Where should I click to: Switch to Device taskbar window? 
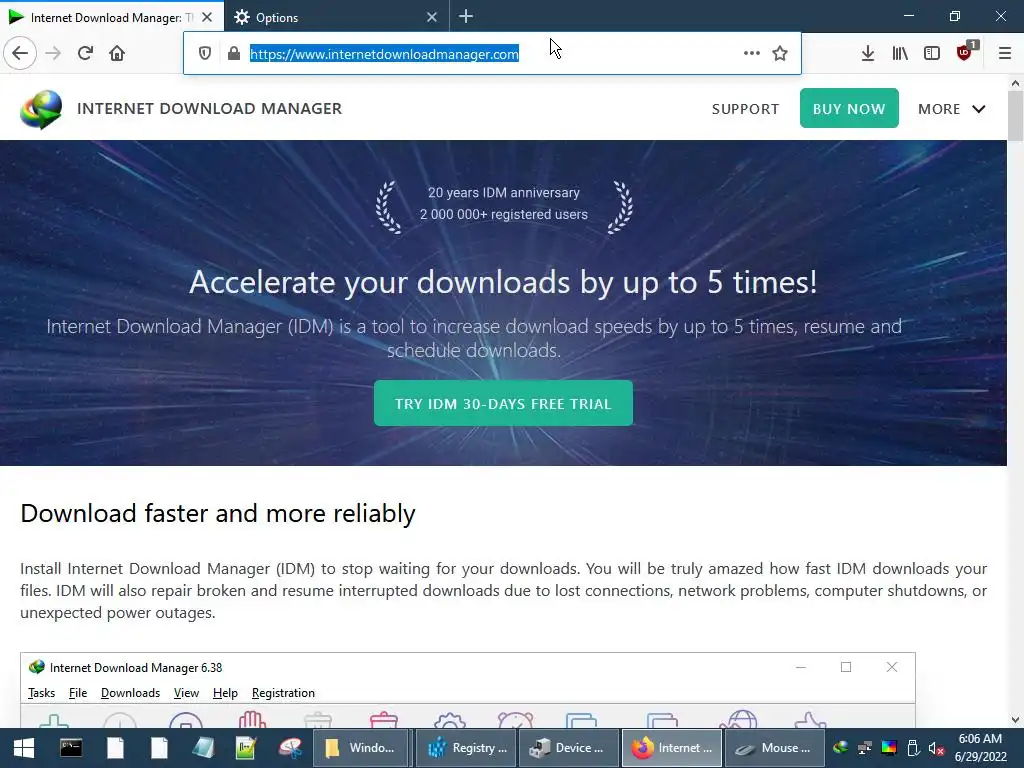(569, 748)
